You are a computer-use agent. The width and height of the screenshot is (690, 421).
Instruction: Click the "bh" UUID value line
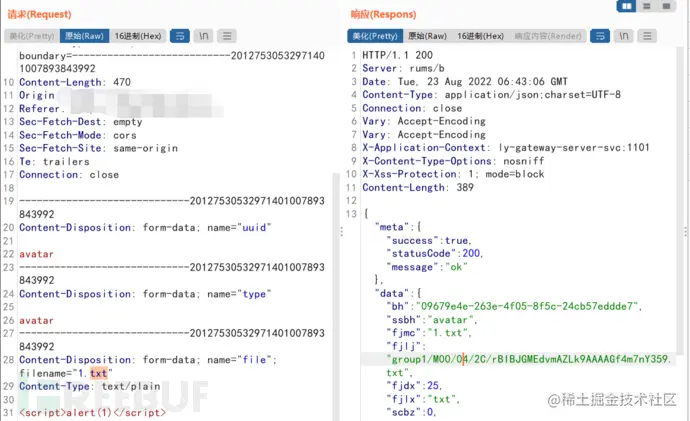514,306
